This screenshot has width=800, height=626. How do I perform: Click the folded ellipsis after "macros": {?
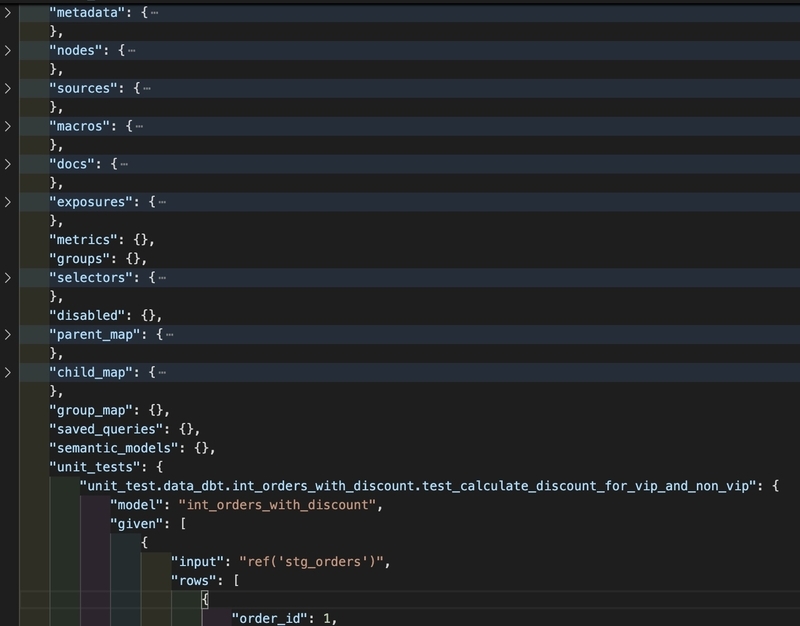[139, 126]
